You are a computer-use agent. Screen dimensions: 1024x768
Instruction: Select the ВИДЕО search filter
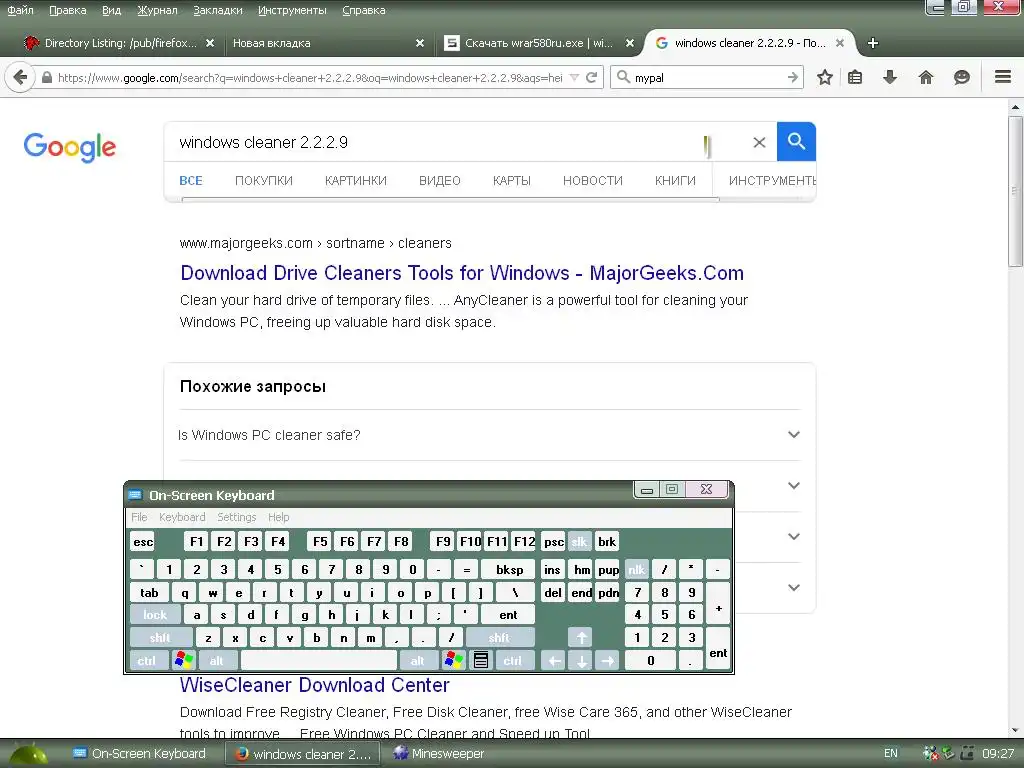click(440, 180)
